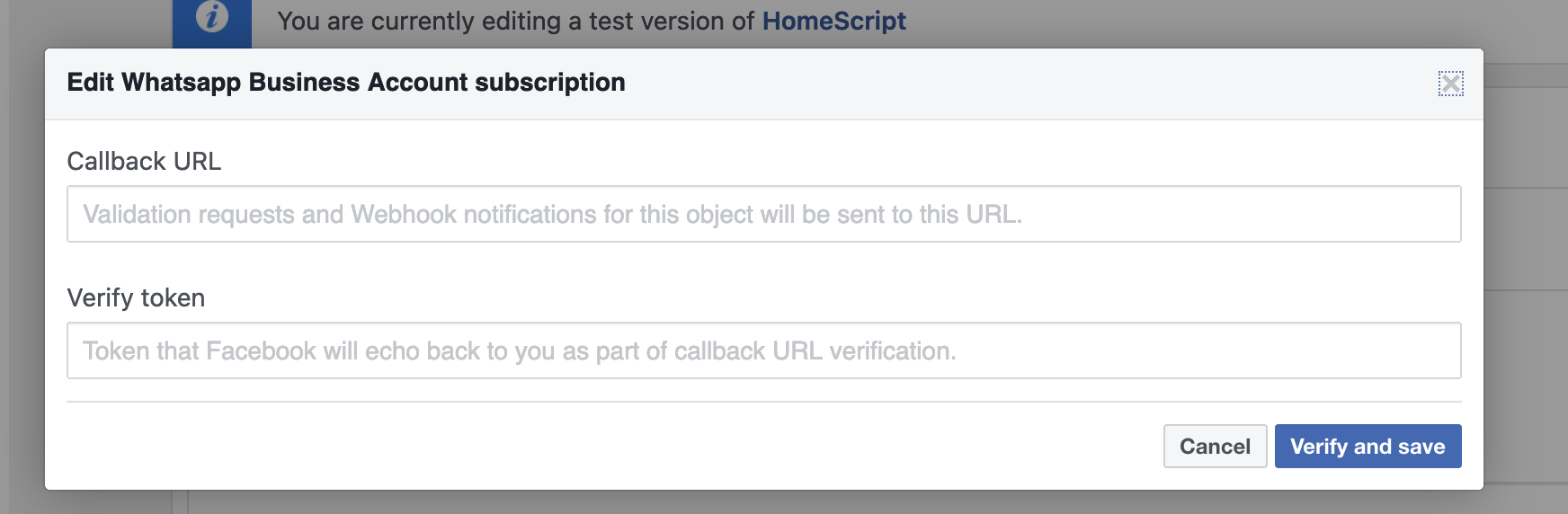Click the dimmed background left of the dialog

(x=22, y=270)
